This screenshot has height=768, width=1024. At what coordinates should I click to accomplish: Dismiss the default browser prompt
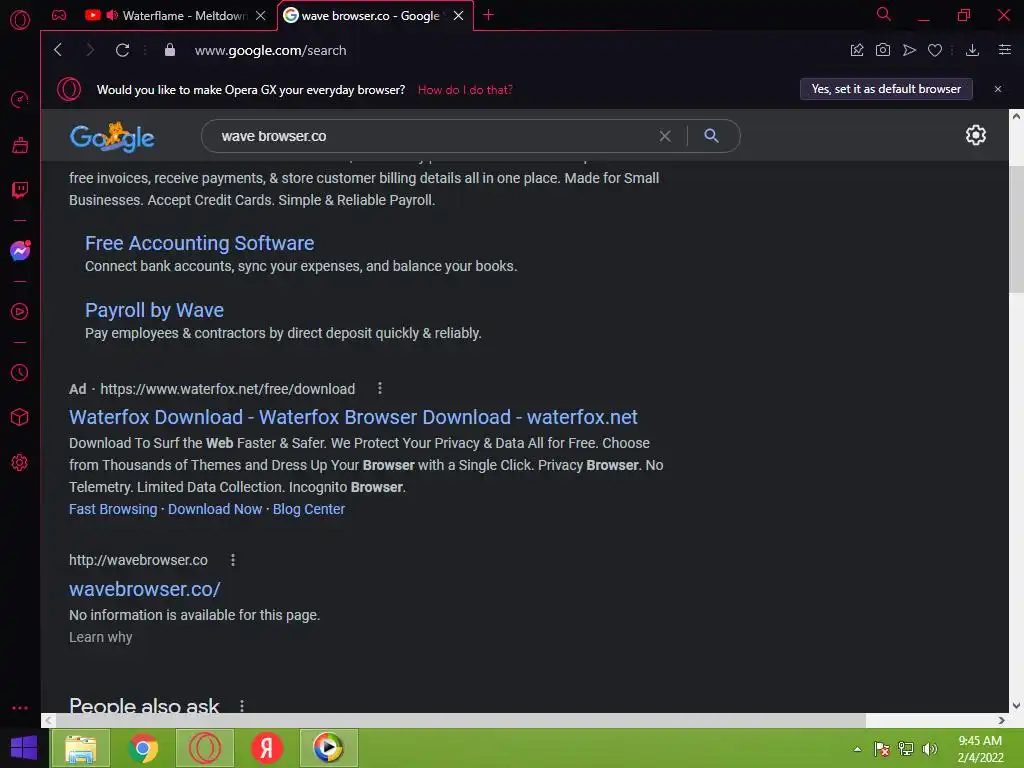pyautogui.click(x=998, y=89)
